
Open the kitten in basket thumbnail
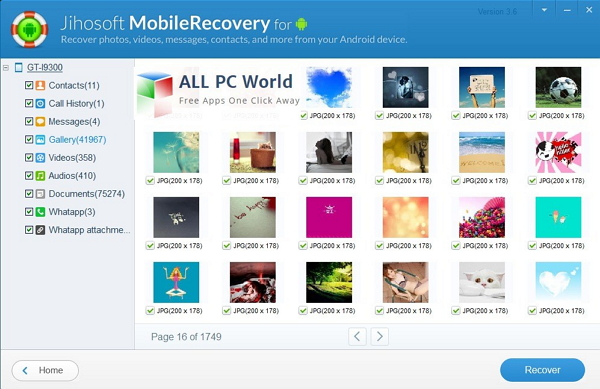point(253,152)
